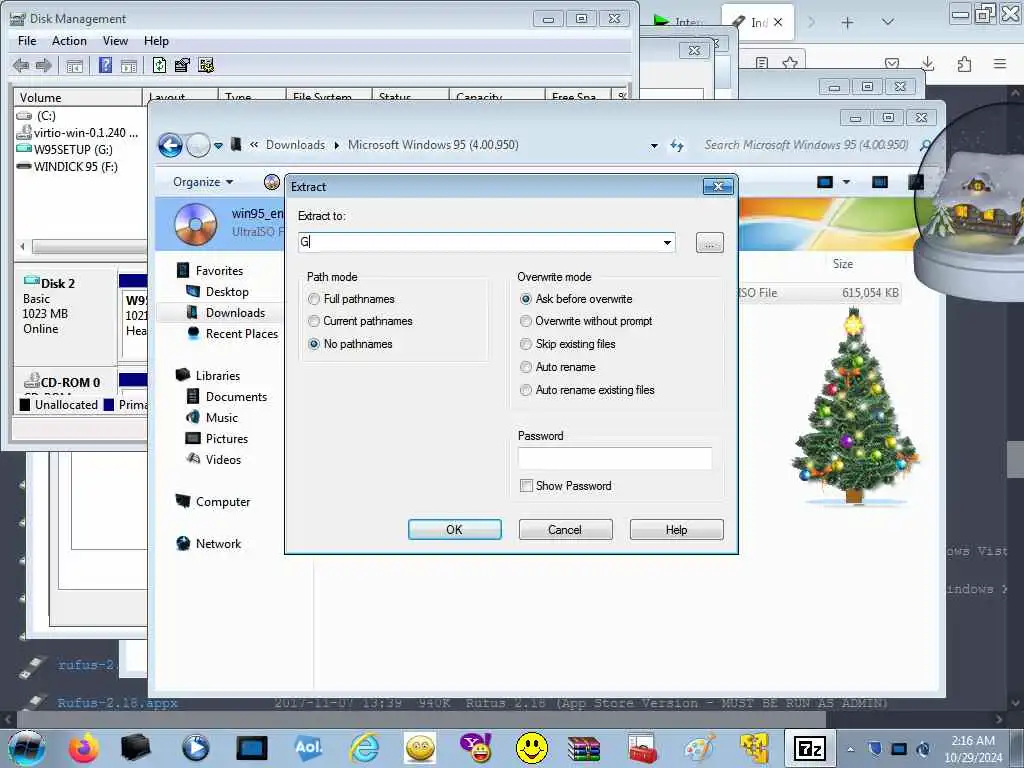The image size is (1024, 768).
Task: Open Firefox list all tabs chevron
Action: (x=888, y=23)
